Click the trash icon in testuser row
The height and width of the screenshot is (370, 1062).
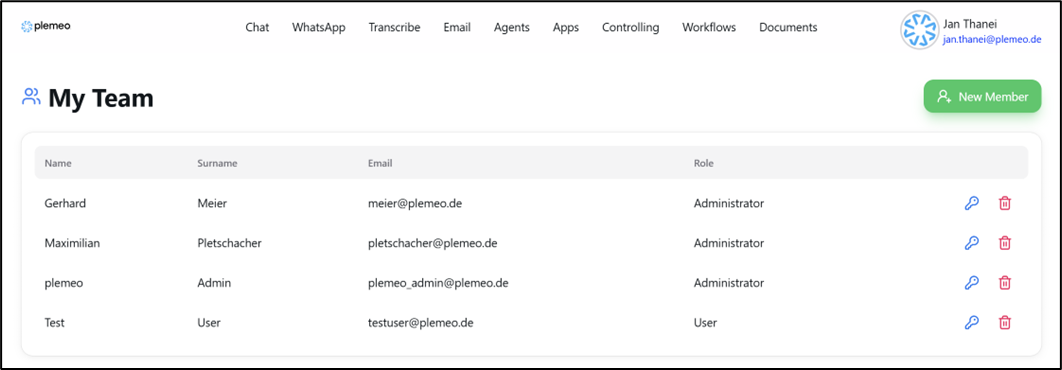coord(1005,323)
